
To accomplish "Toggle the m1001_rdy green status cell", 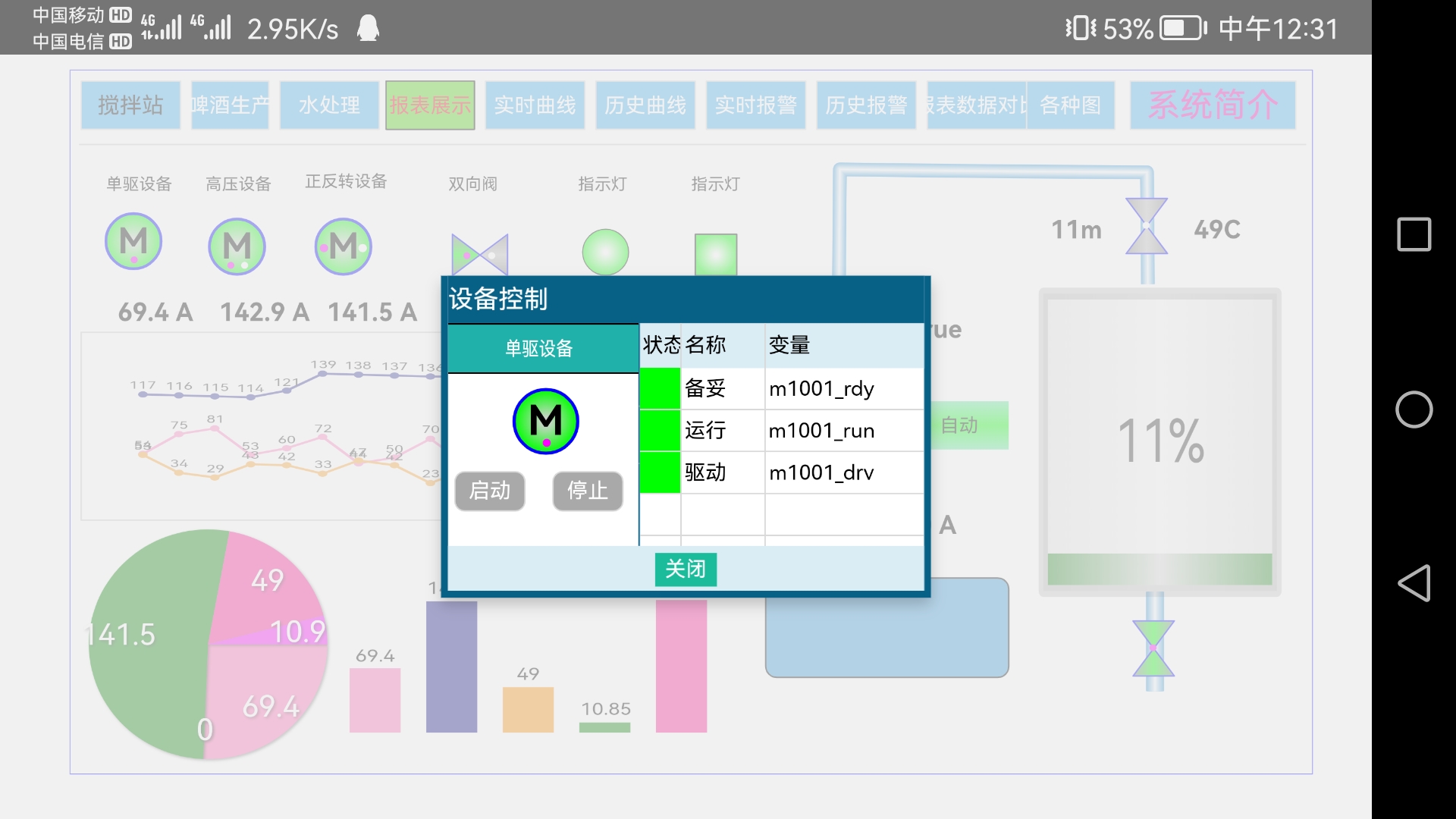I will click(660, 388).
